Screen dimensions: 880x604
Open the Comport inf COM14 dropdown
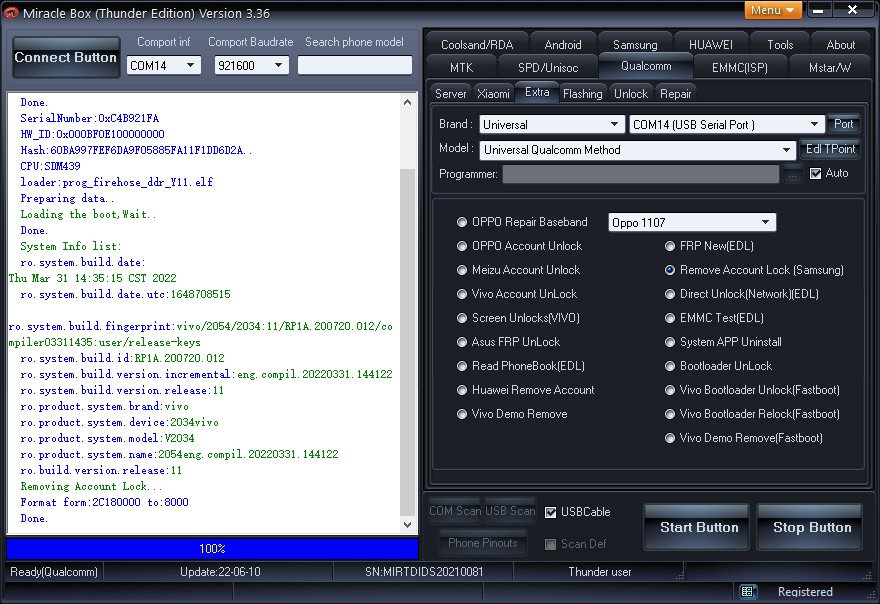[x=164, y=66]
